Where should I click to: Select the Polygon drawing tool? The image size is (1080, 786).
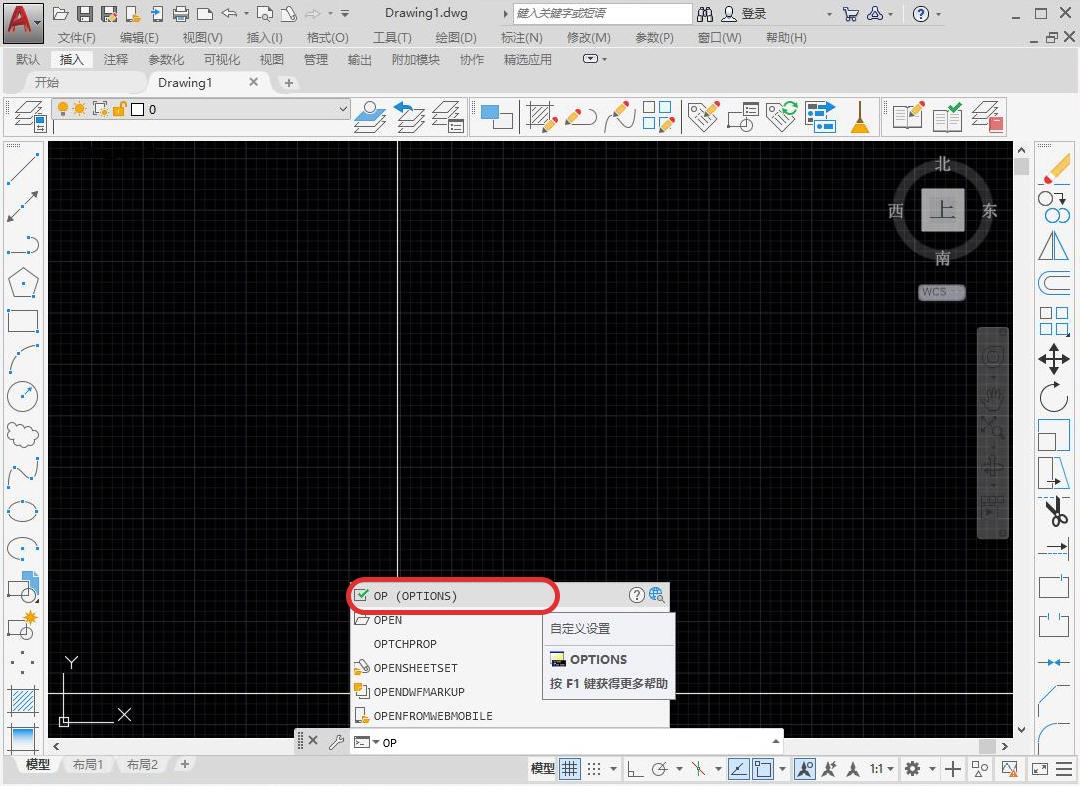pyautogui.click(x=23, y=283)
